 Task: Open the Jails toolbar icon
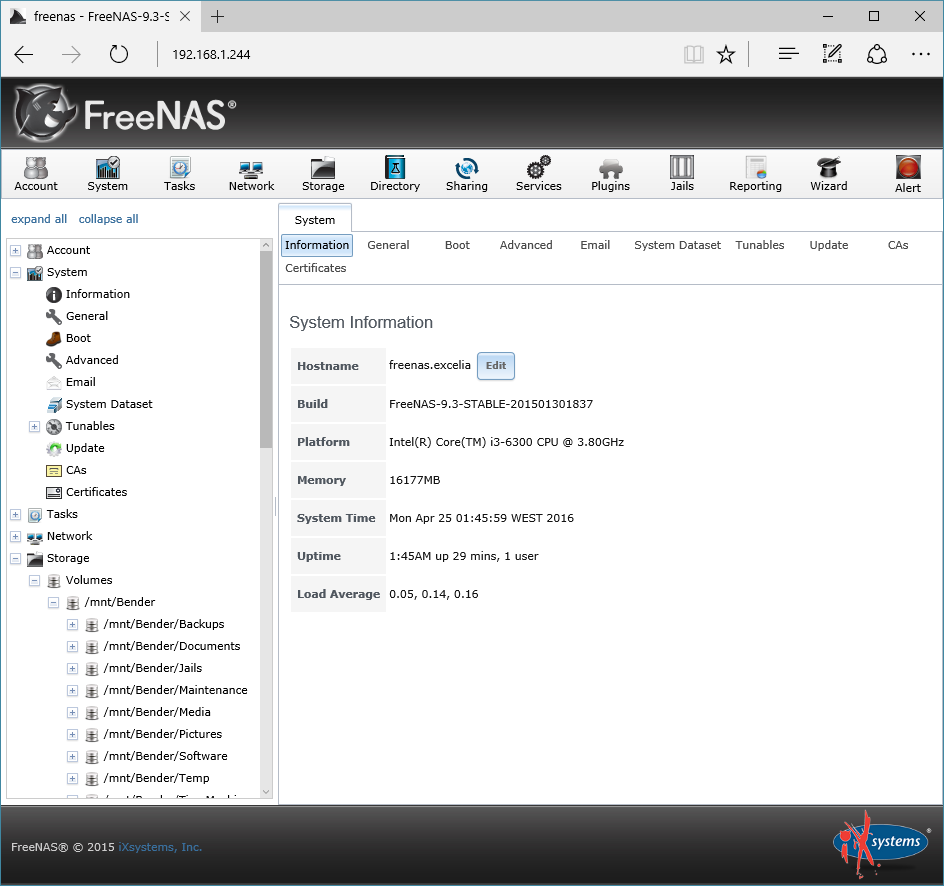682,174
